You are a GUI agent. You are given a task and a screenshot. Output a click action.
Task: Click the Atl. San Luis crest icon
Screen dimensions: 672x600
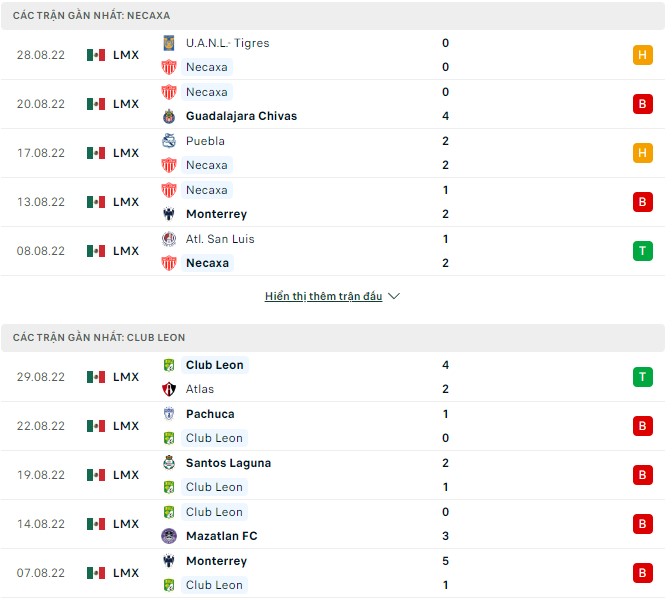point(169,239)
